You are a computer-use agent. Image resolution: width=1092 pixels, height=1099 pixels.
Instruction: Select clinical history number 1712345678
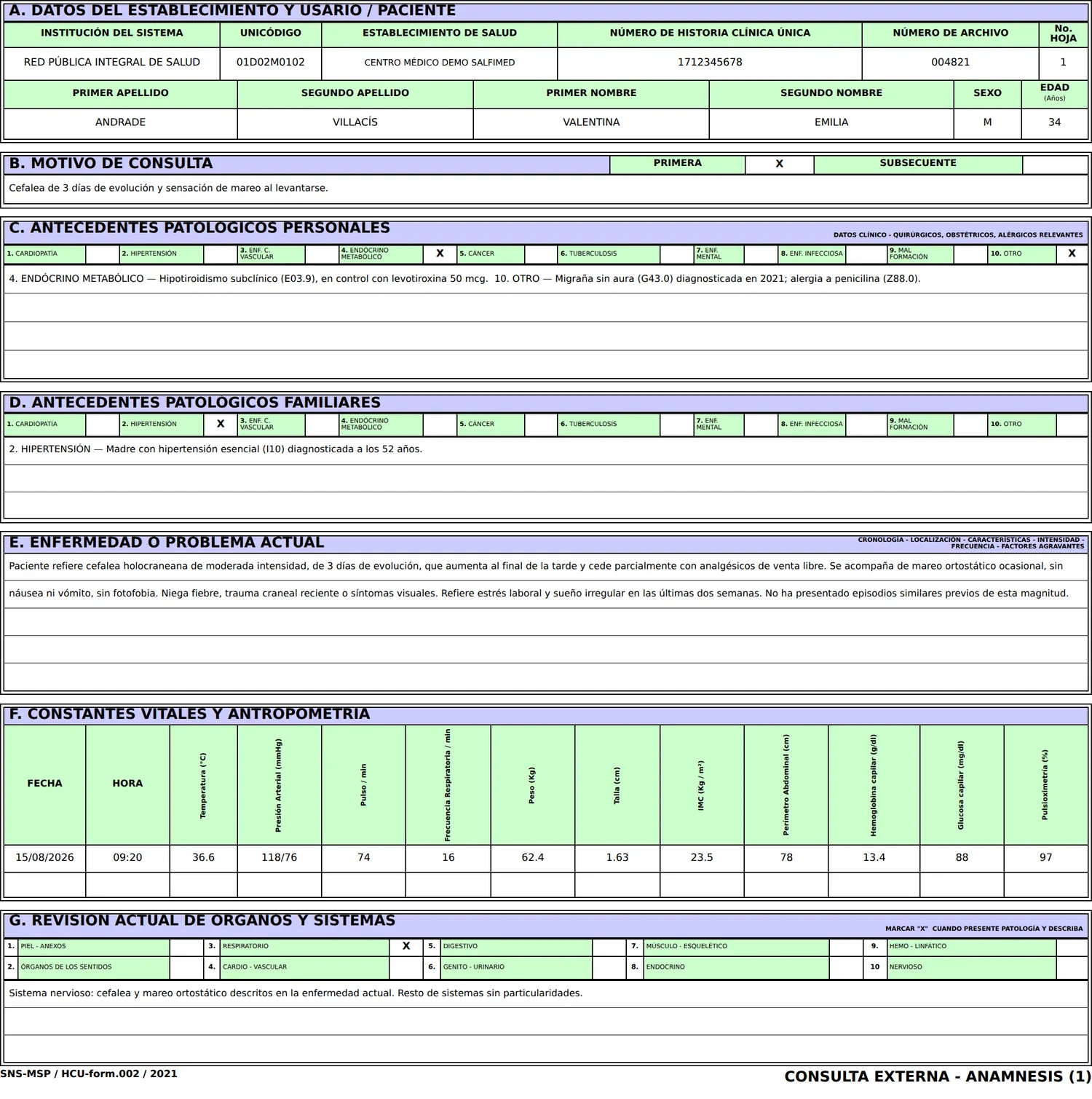[x=710, y=63]
